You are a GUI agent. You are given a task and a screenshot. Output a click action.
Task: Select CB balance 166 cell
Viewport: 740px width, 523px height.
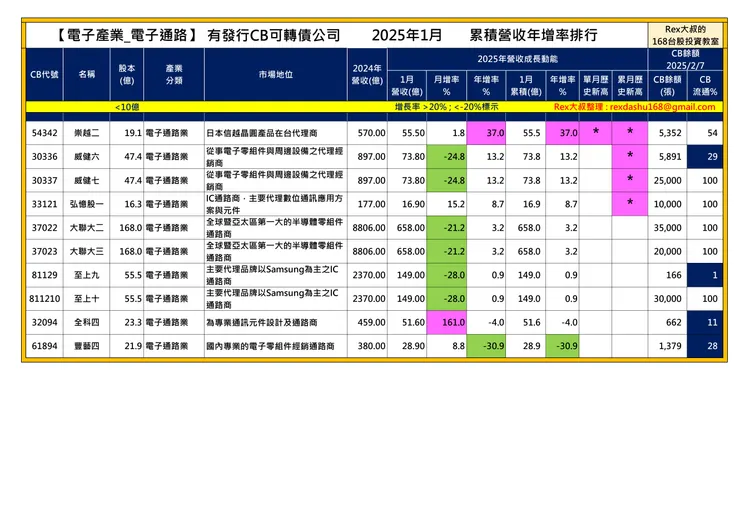667,275
